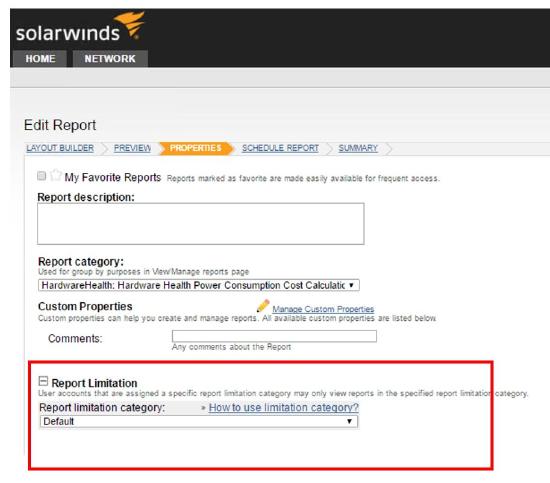Go to the LAYOUT BUILDER step
Viewport: 550px width, 483px height.
(60, 148)
